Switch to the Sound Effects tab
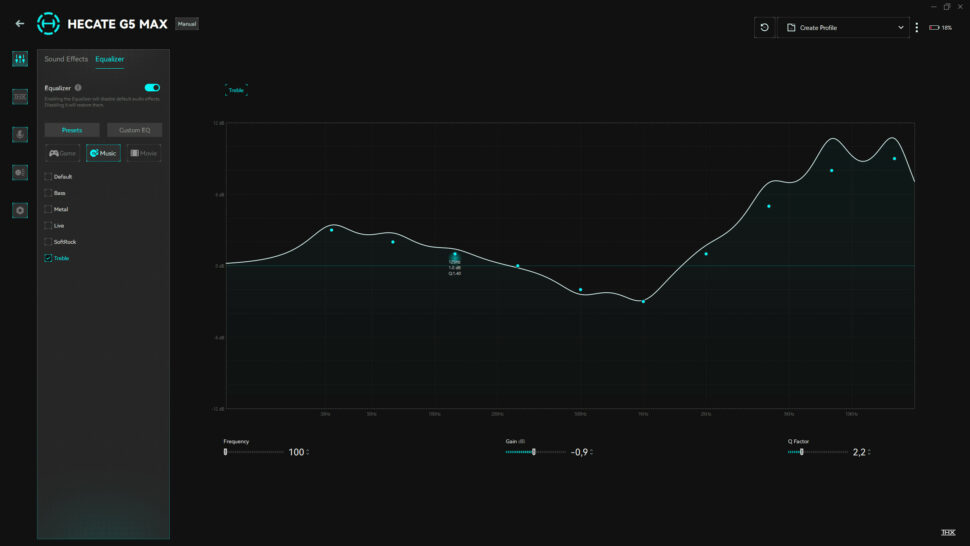 (66, 59)
